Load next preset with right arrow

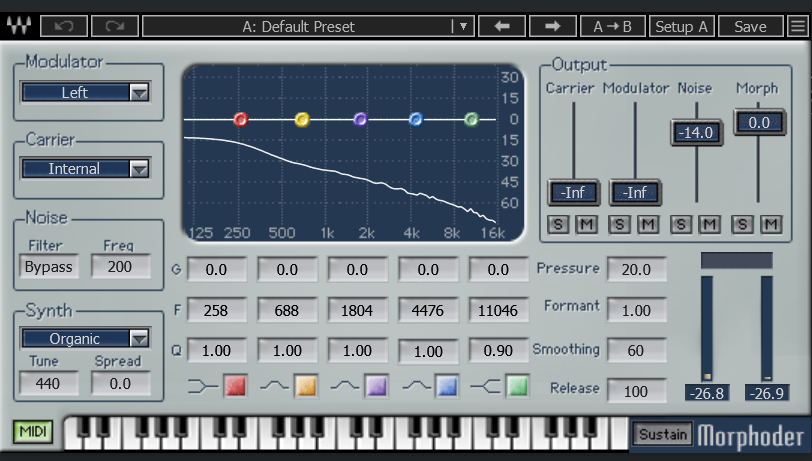click(553, 26)
